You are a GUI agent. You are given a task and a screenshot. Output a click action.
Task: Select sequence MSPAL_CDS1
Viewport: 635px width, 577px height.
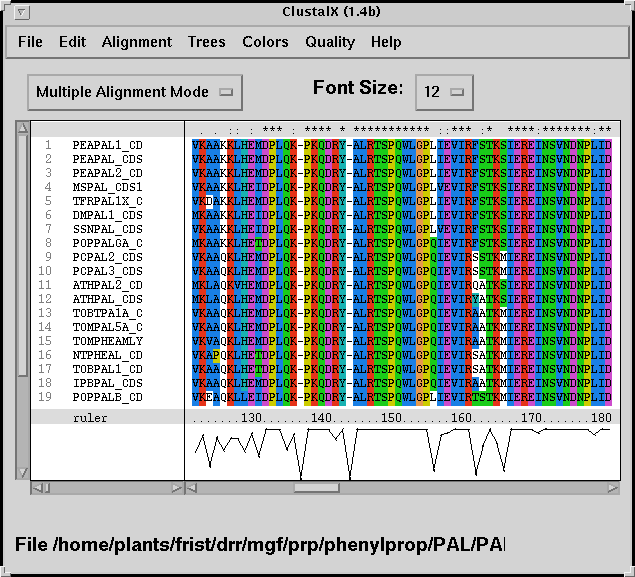pyautogui.click(x=107, y=187)
